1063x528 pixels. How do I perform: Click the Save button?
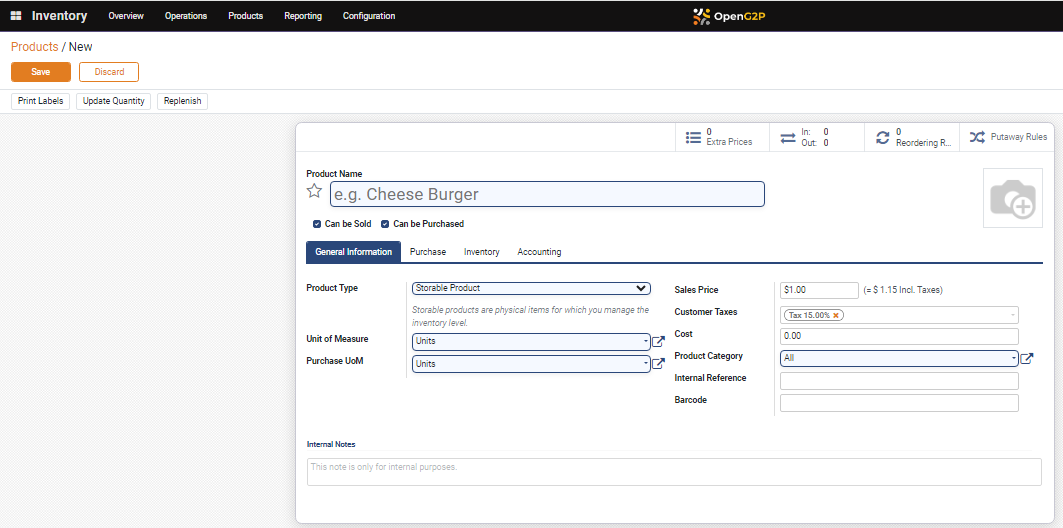pyautogui.click(x=41, y=72)
